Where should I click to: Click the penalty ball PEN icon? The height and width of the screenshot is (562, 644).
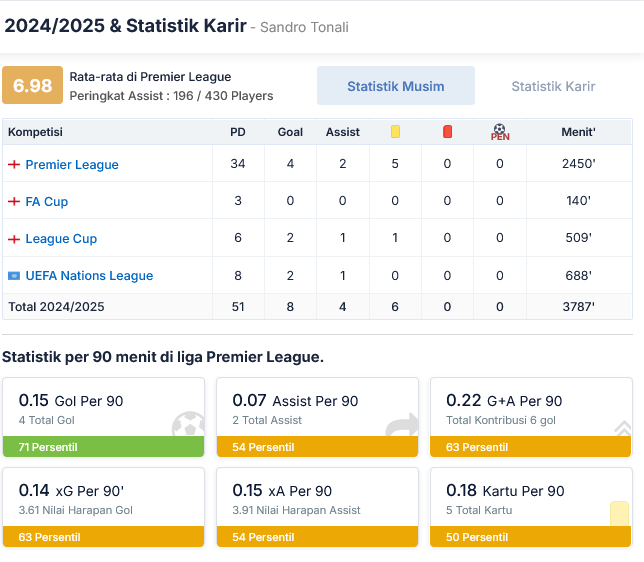500,132
